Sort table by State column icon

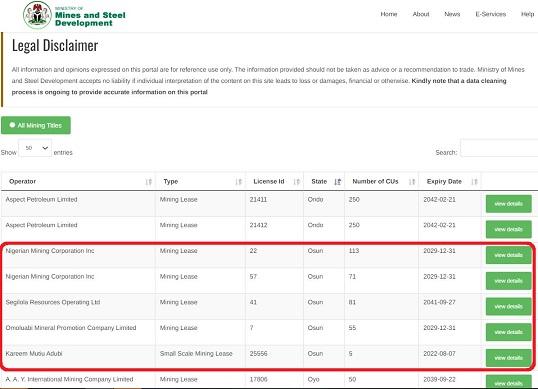point(338,182)
